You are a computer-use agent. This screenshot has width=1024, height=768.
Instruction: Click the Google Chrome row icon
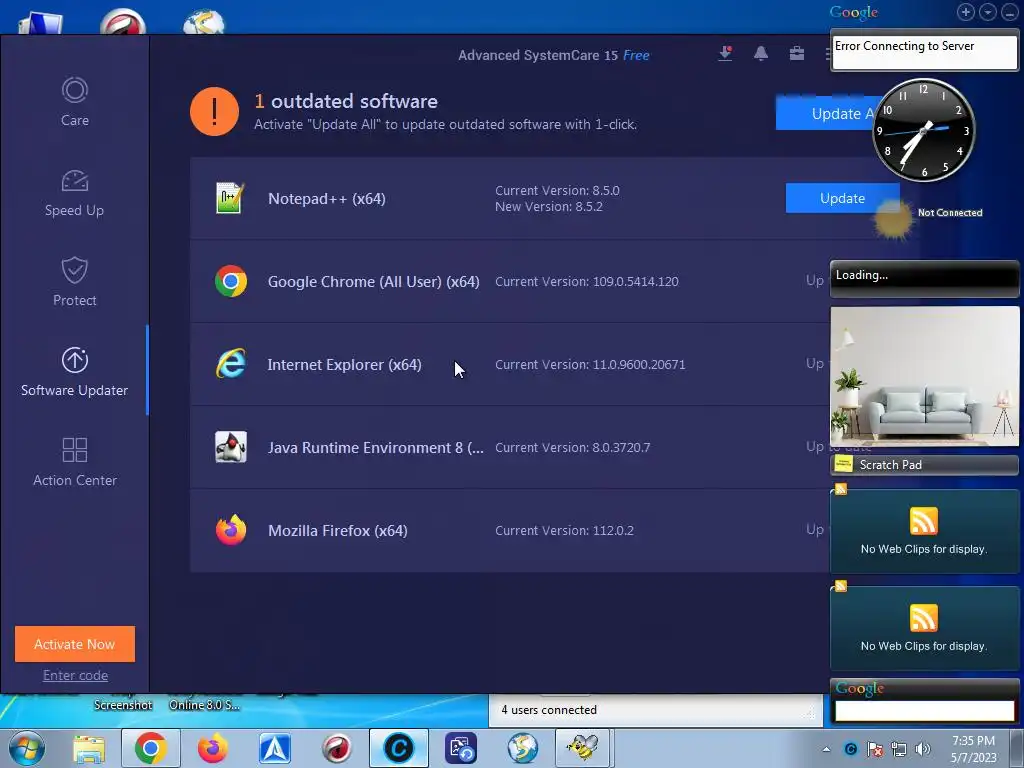[231, 281]
